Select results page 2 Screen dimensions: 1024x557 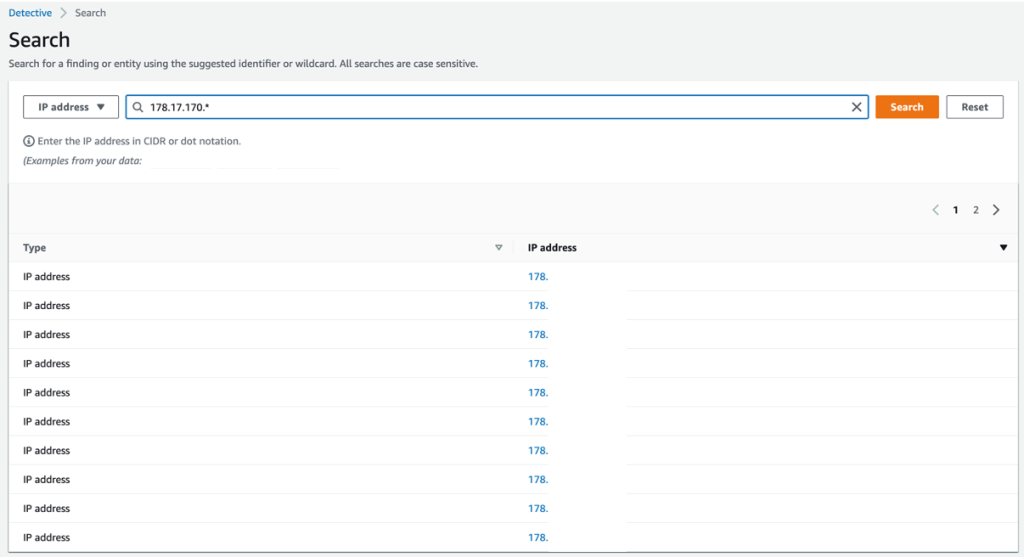click(976, 210)
